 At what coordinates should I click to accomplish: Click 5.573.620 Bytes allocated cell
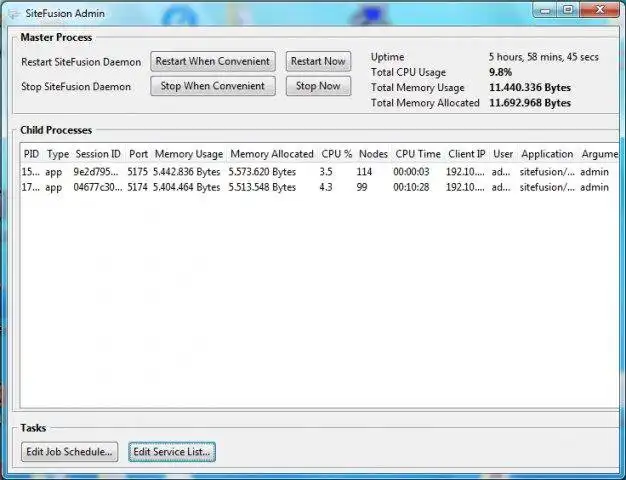coord(262,172)
